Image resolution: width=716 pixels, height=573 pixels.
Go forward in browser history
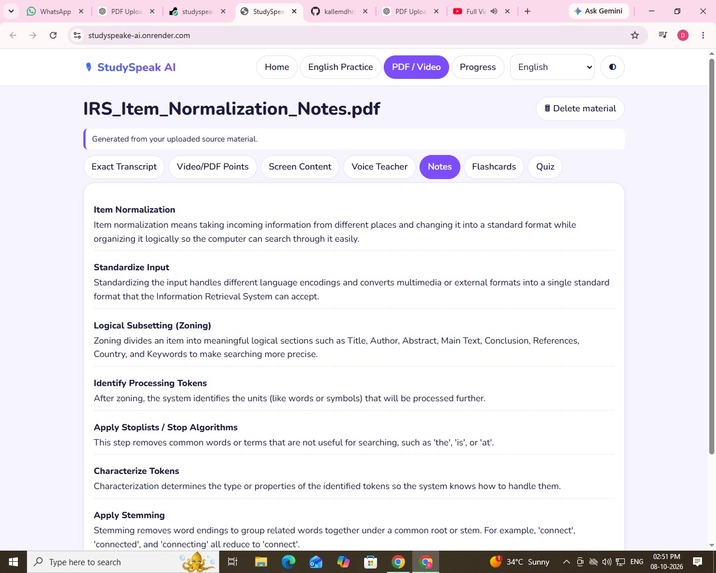(x=33, y=35)
